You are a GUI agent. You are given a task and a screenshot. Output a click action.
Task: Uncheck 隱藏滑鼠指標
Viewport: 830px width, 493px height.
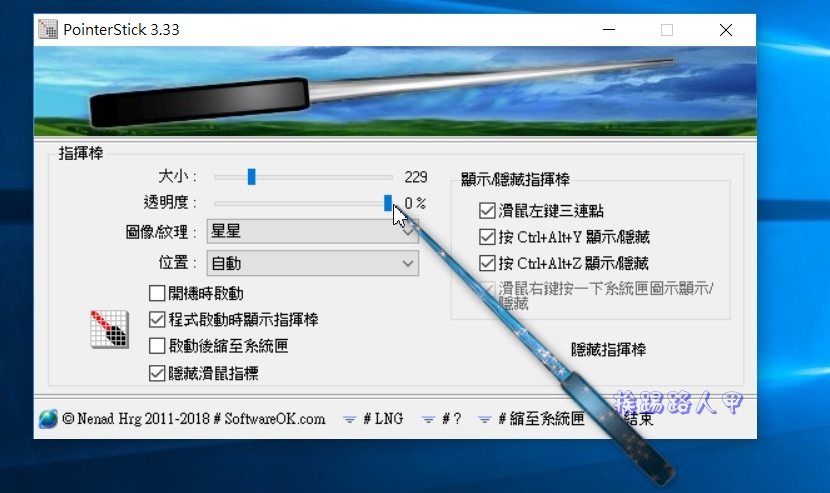[157, 373]
